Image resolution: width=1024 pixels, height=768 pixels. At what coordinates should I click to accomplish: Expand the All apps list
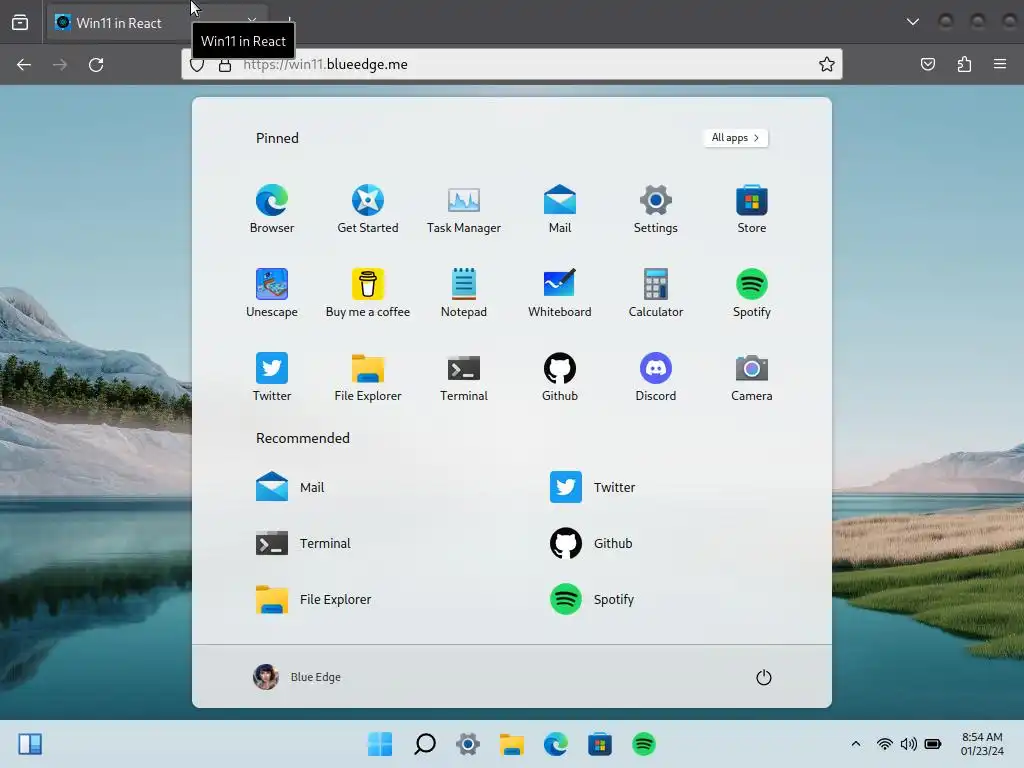coord(736,138)
